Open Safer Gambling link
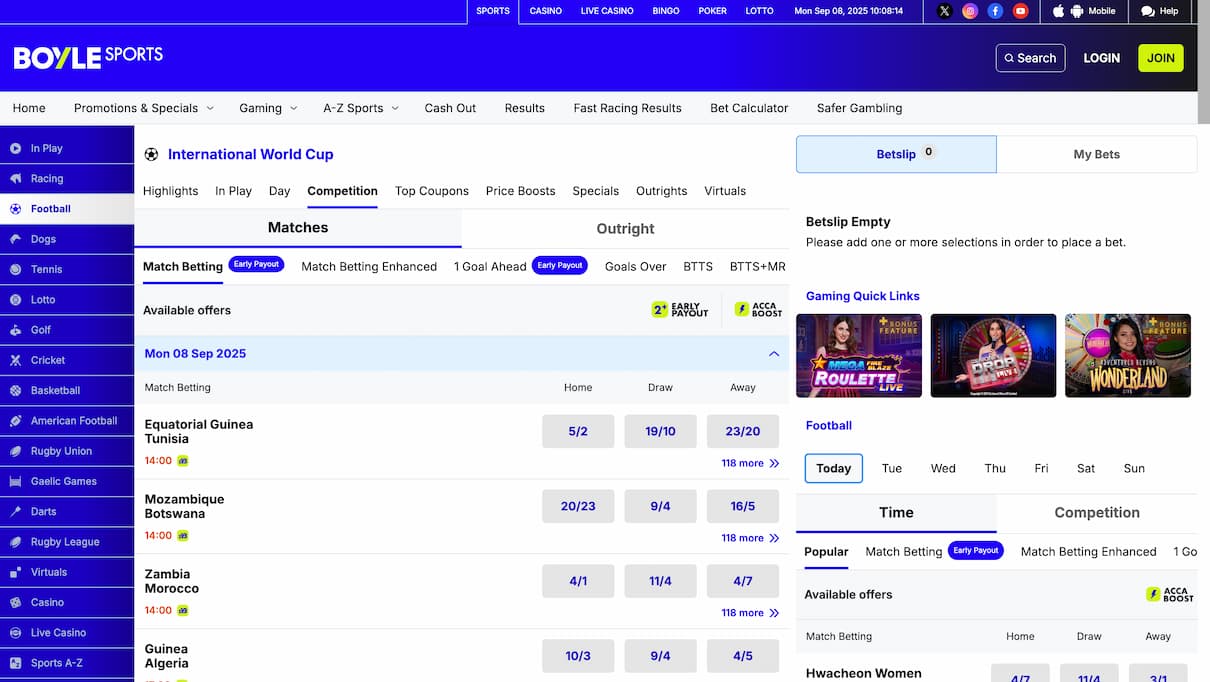This screenshot has height=682, width=1210. point(859,108)
